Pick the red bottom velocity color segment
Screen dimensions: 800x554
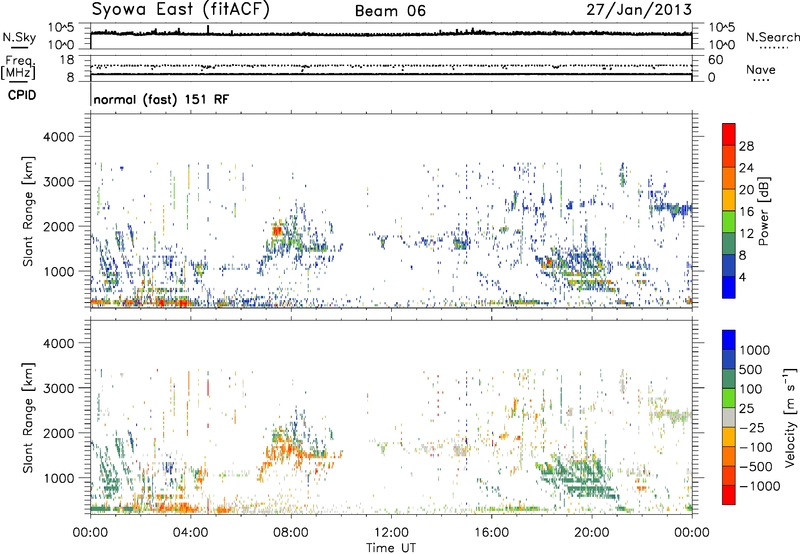click(x=729, y=495)
